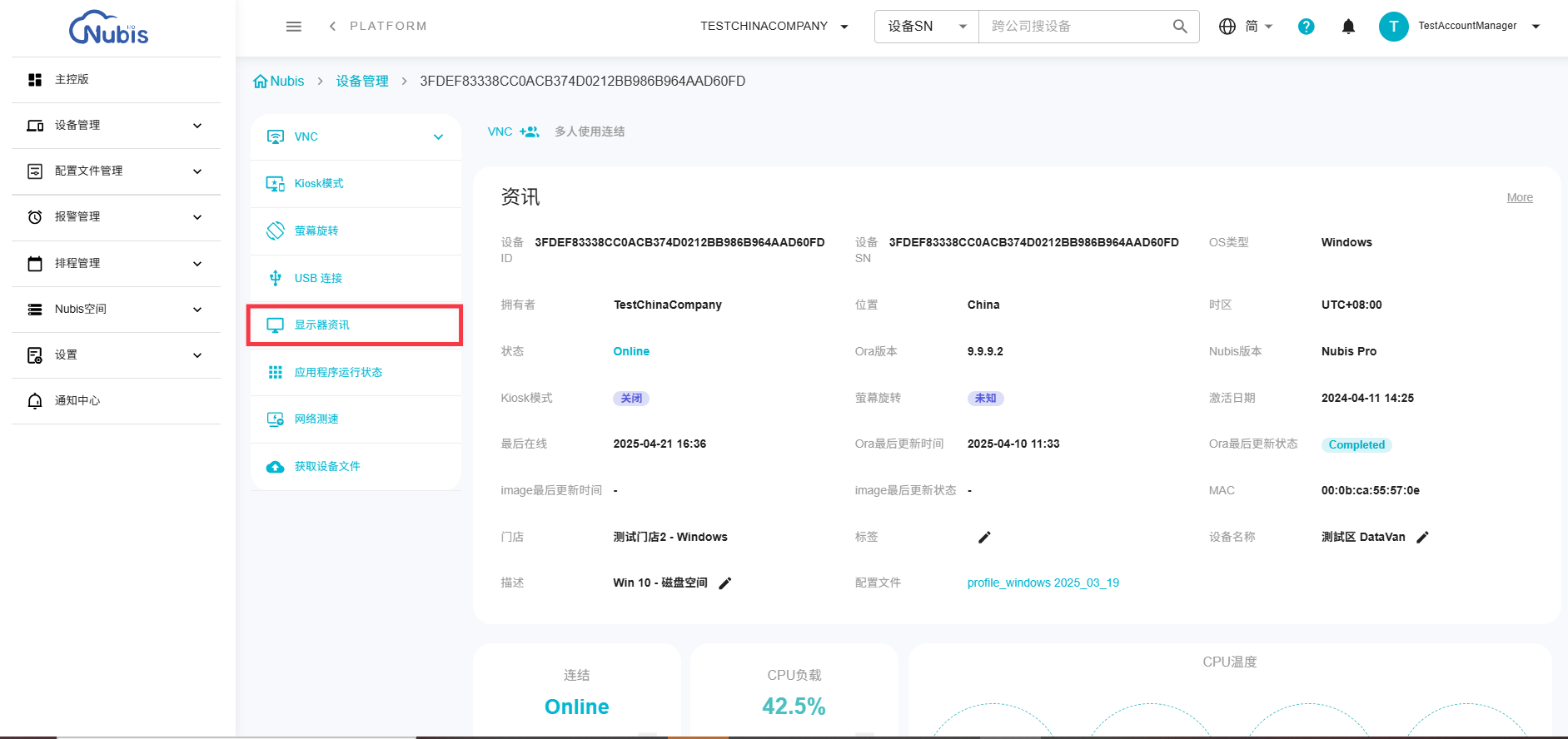
Task: Click the back arrow beside PLATFORM
Action: pos(332,27)
